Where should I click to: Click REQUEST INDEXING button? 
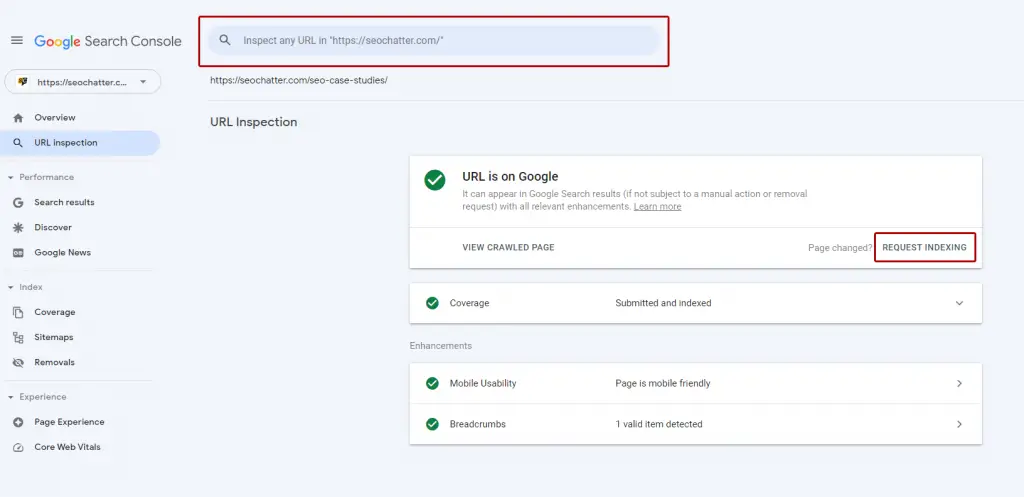tap(925, 248)
